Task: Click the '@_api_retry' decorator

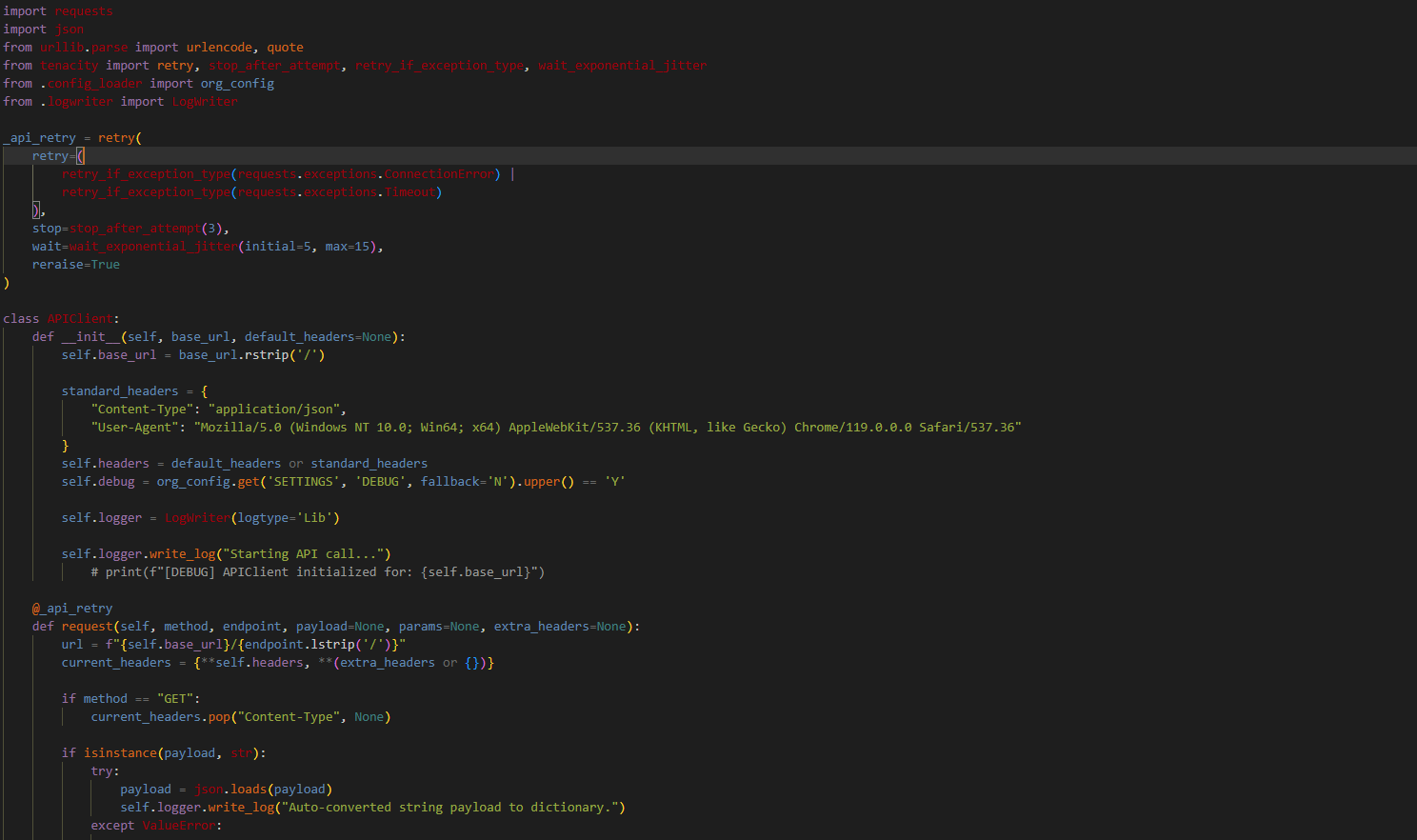Action: (72, 609)
